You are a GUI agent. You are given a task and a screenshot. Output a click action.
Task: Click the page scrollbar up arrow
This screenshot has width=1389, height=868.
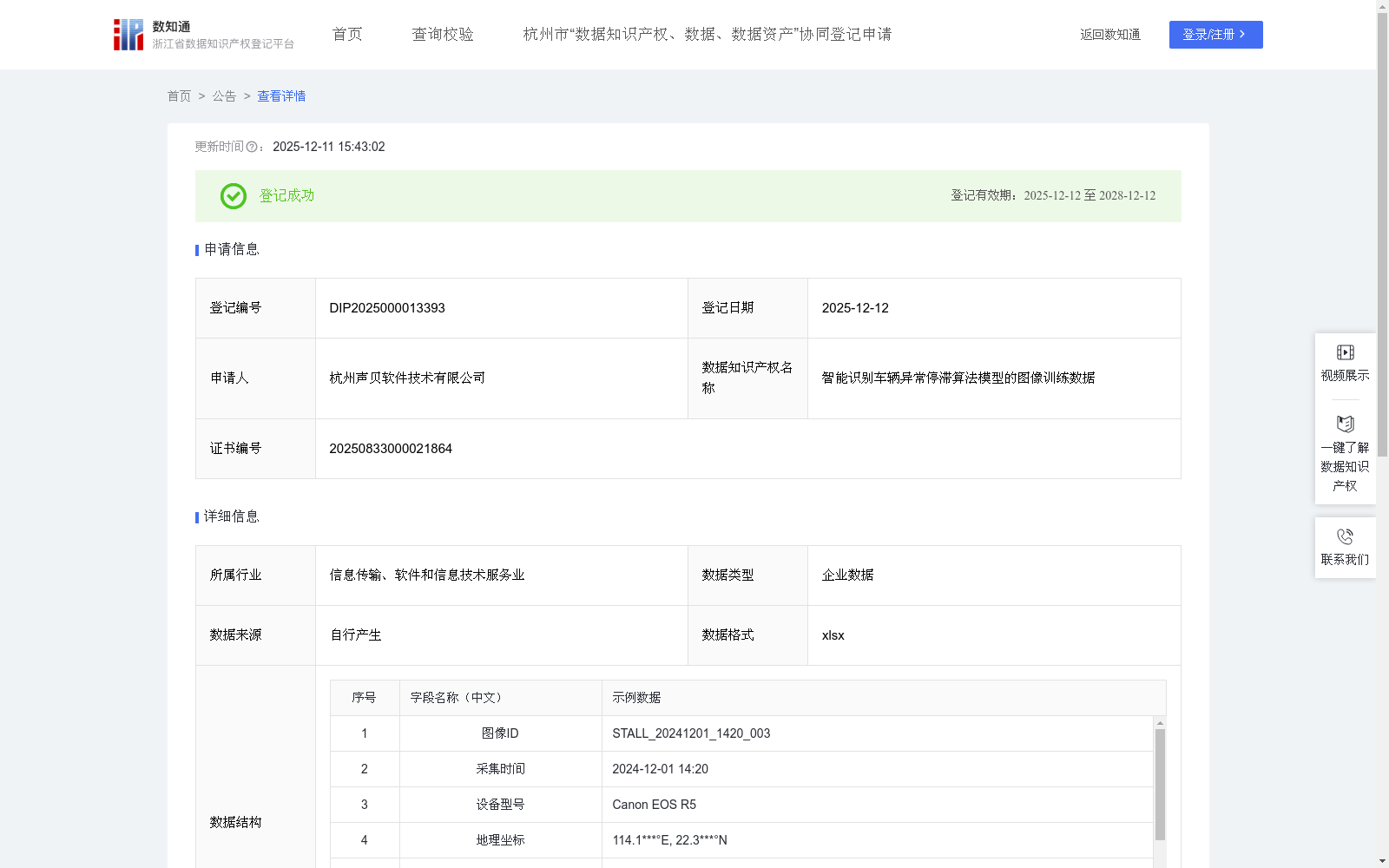coord(1382,6)
